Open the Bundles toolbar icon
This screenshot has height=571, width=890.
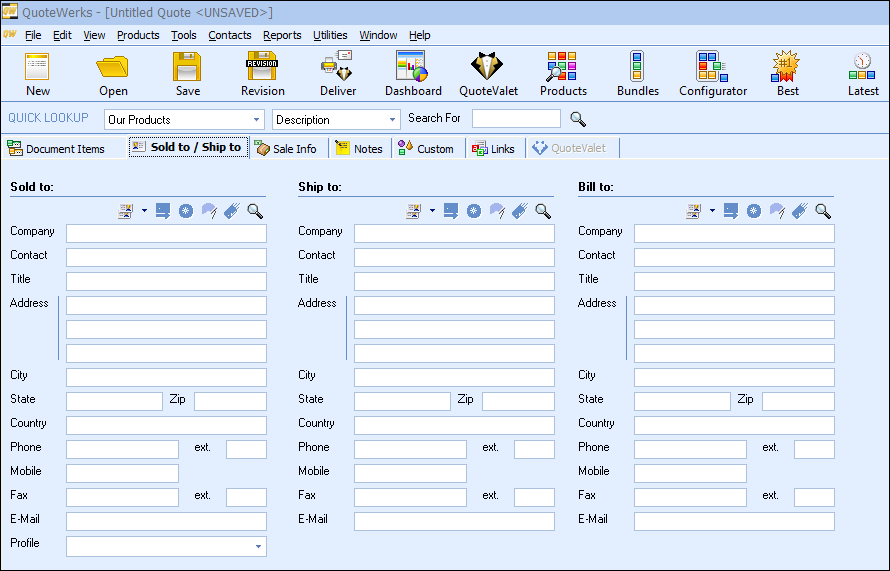click(x=637, y=73)
